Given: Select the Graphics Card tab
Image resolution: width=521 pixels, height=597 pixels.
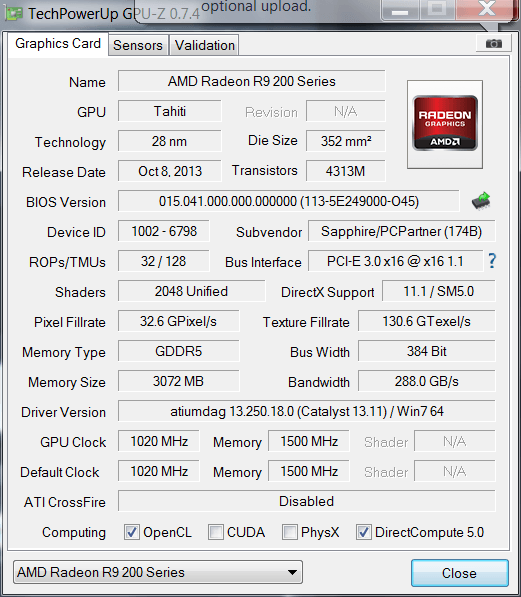Looking at the screenshot, I should [58, 44].
